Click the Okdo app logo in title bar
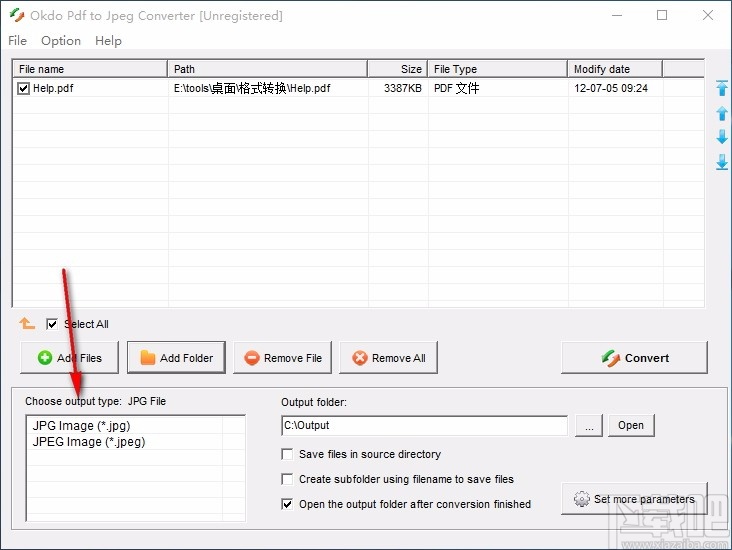Screen dimensions: 732x550 click(17, 15)
